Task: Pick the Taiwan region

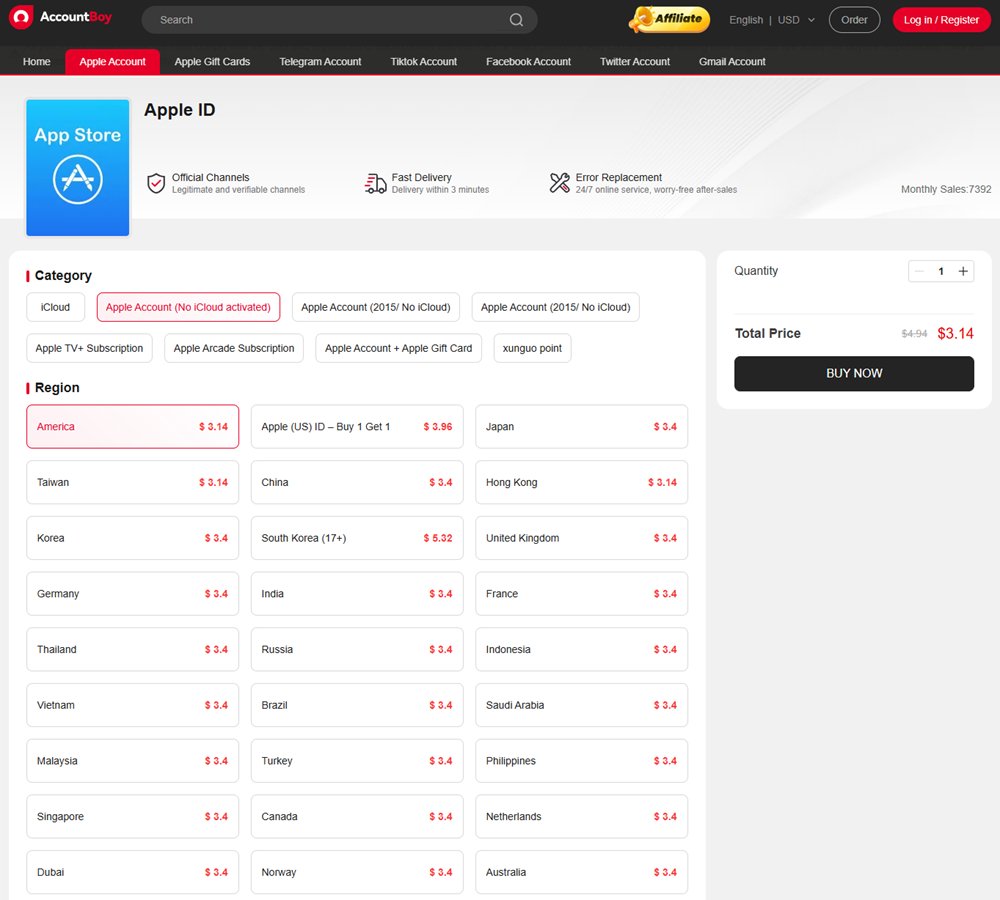Action: pos(133,482)
